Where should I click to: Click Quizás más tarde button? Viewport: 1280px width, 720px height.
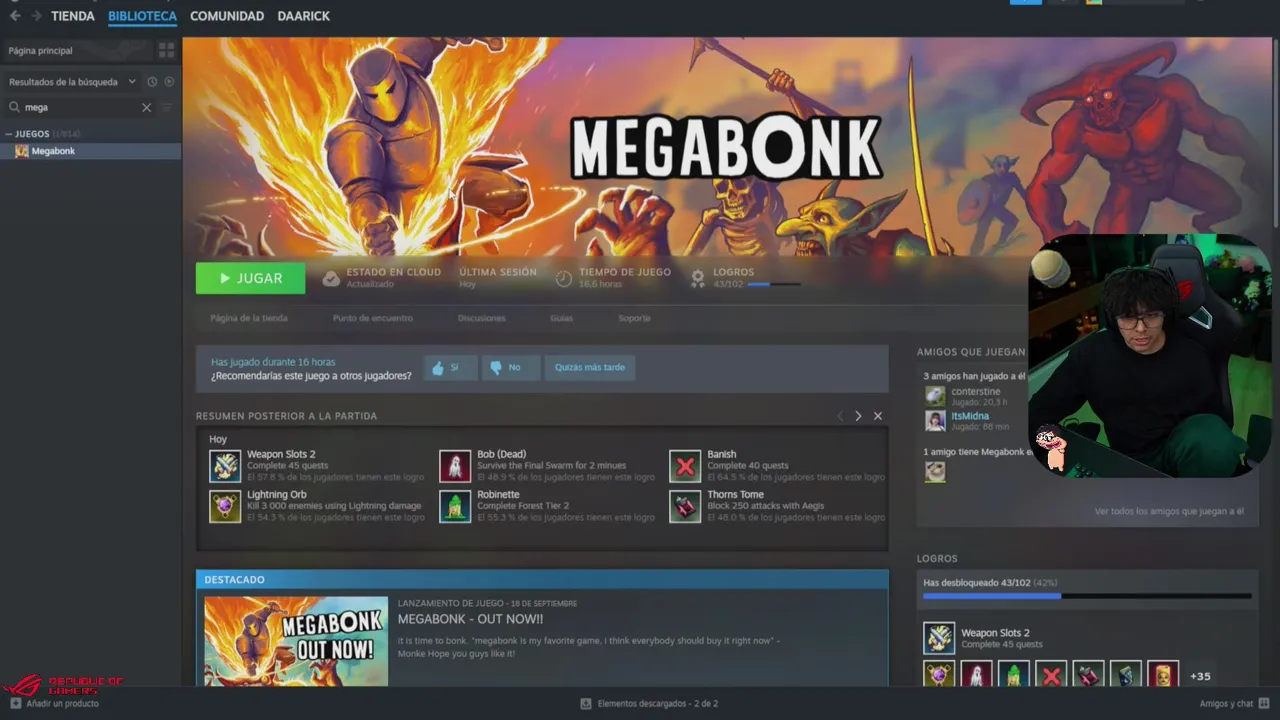590,367
